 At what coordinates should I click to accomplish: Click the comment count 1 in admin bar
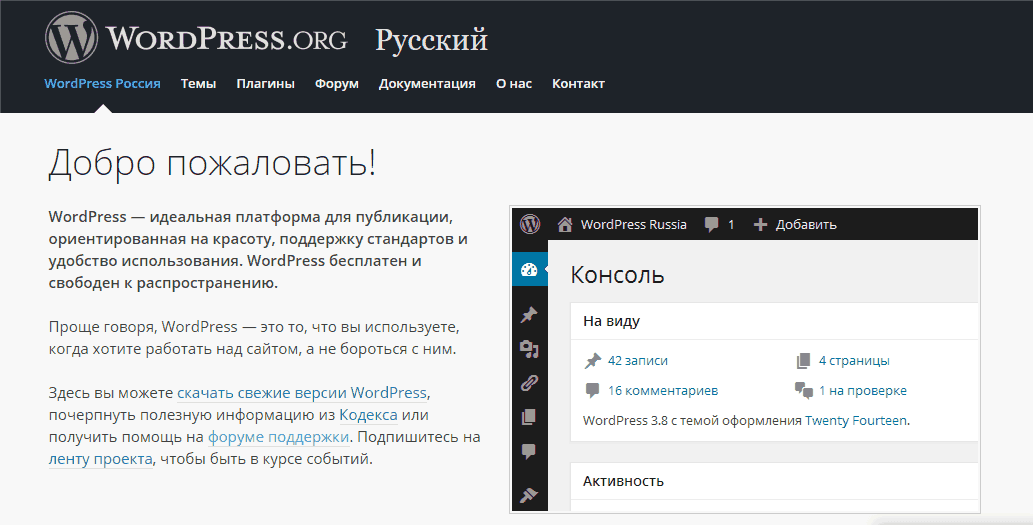click(x=731, y=225)
